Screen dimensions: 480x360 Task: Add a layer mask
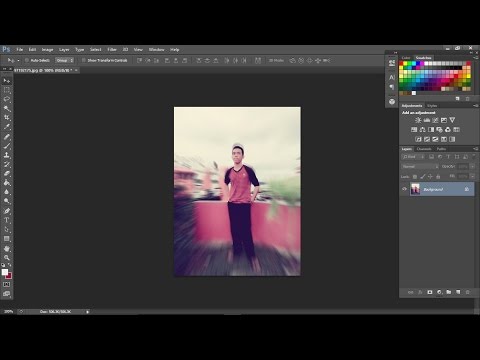tap(430, 292)
